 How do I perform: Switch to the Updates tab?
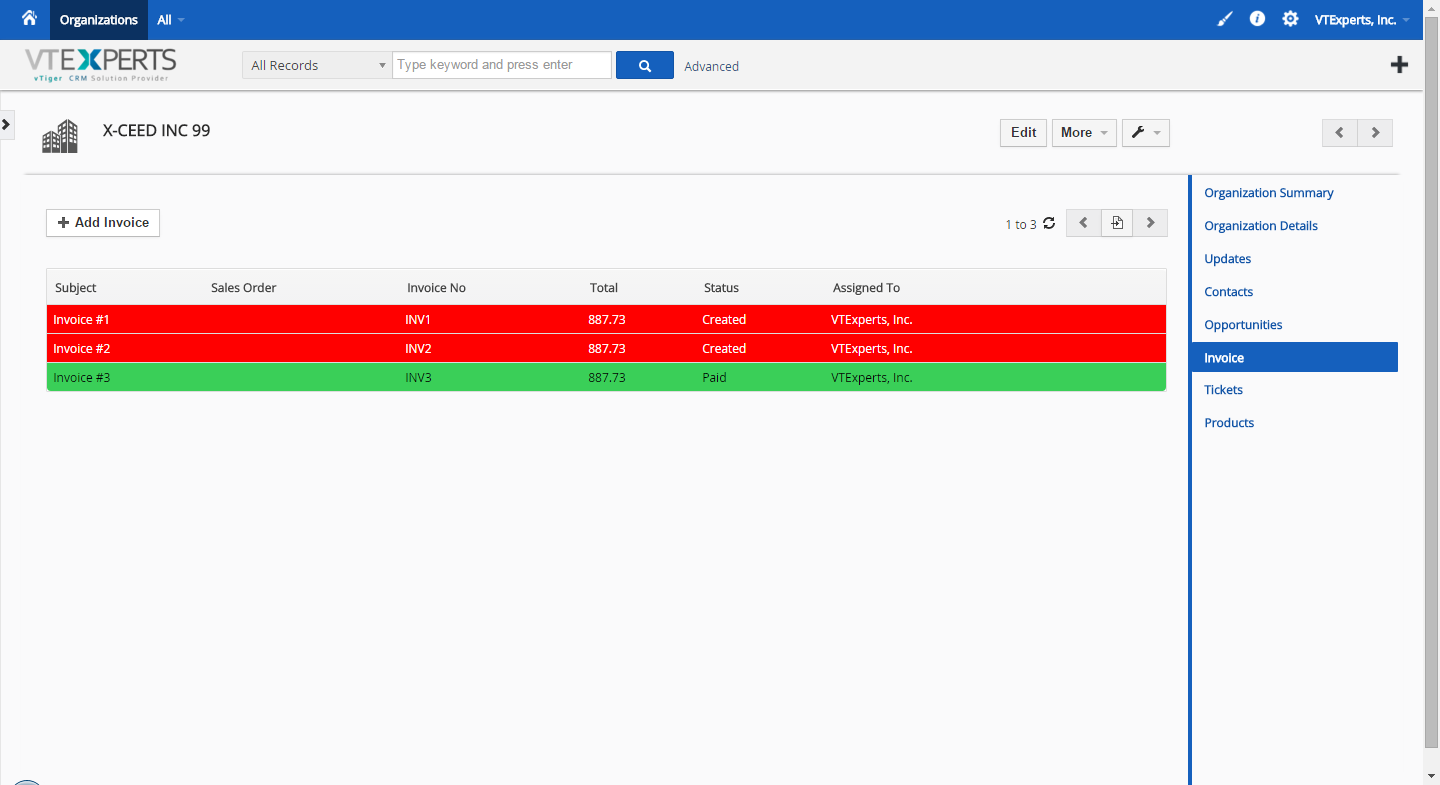(x=1228, y=259)
